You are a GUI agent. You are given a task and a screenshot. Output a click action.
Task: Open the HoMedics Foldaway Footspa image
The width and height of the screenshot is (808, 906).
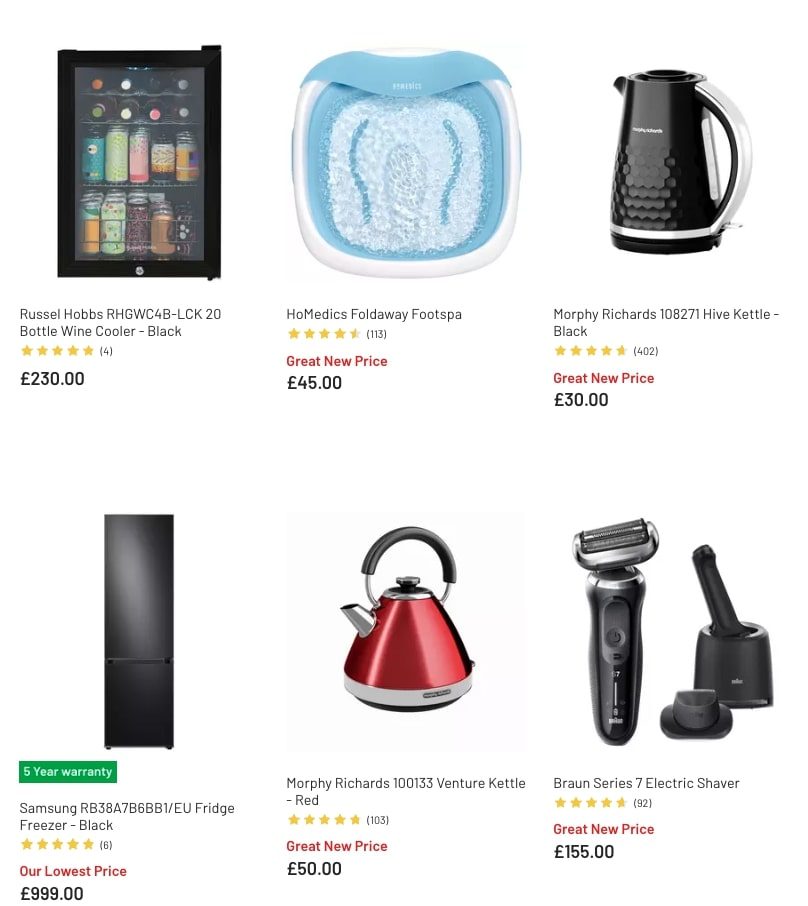[406, 162]
